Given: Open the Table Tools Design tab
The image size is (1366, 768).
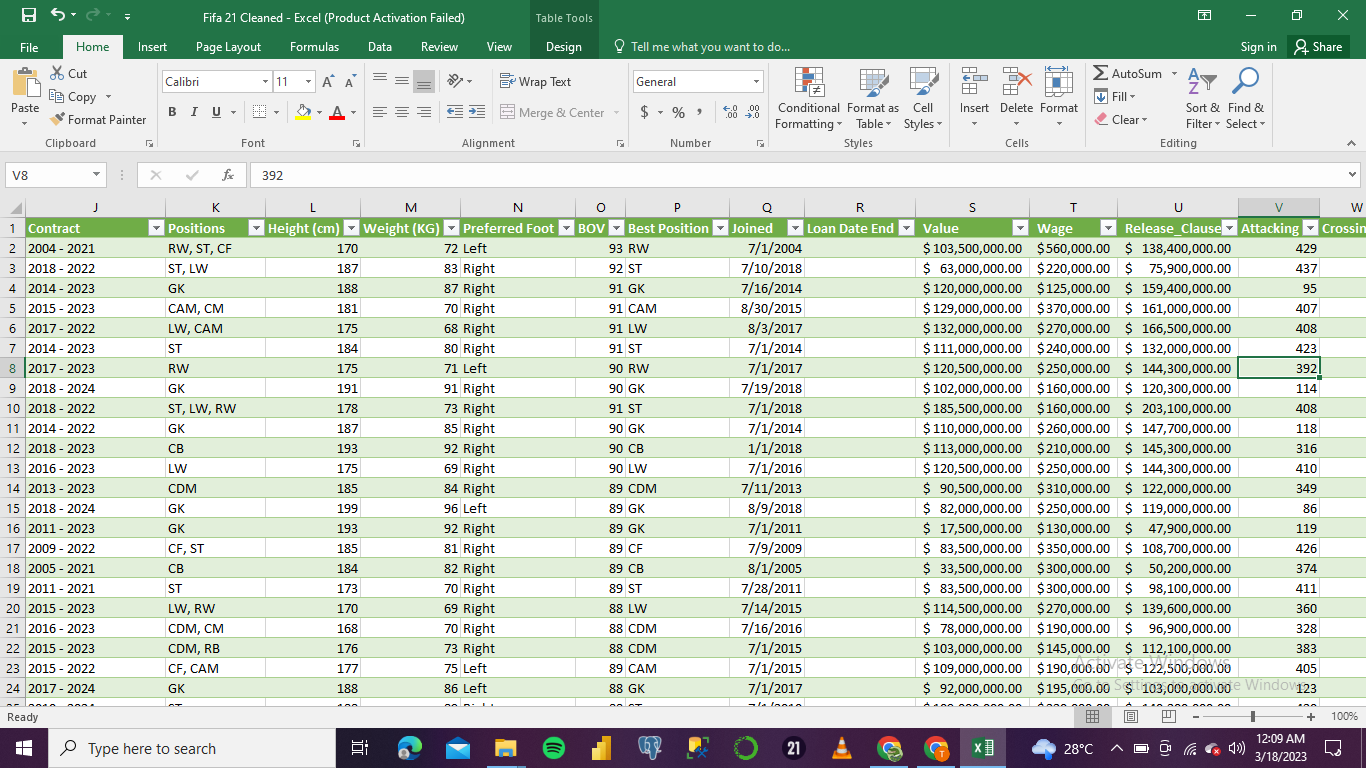Looking at the screenshot, I should [x=563, y=46].
